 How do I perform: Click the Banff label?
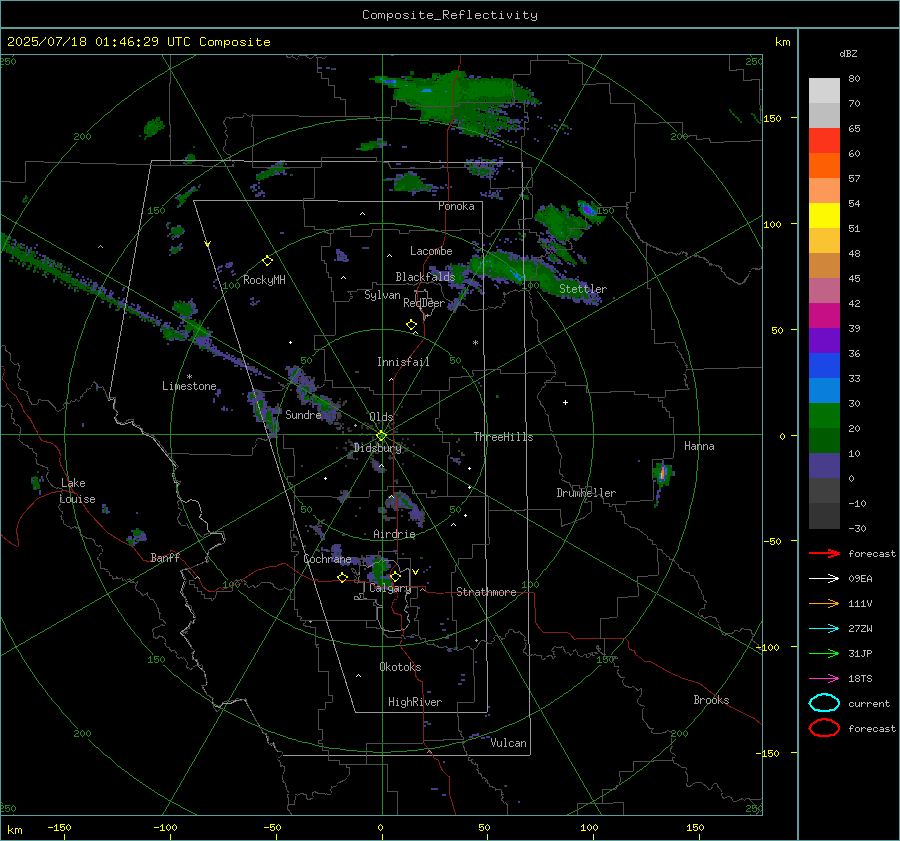(165, 557)
